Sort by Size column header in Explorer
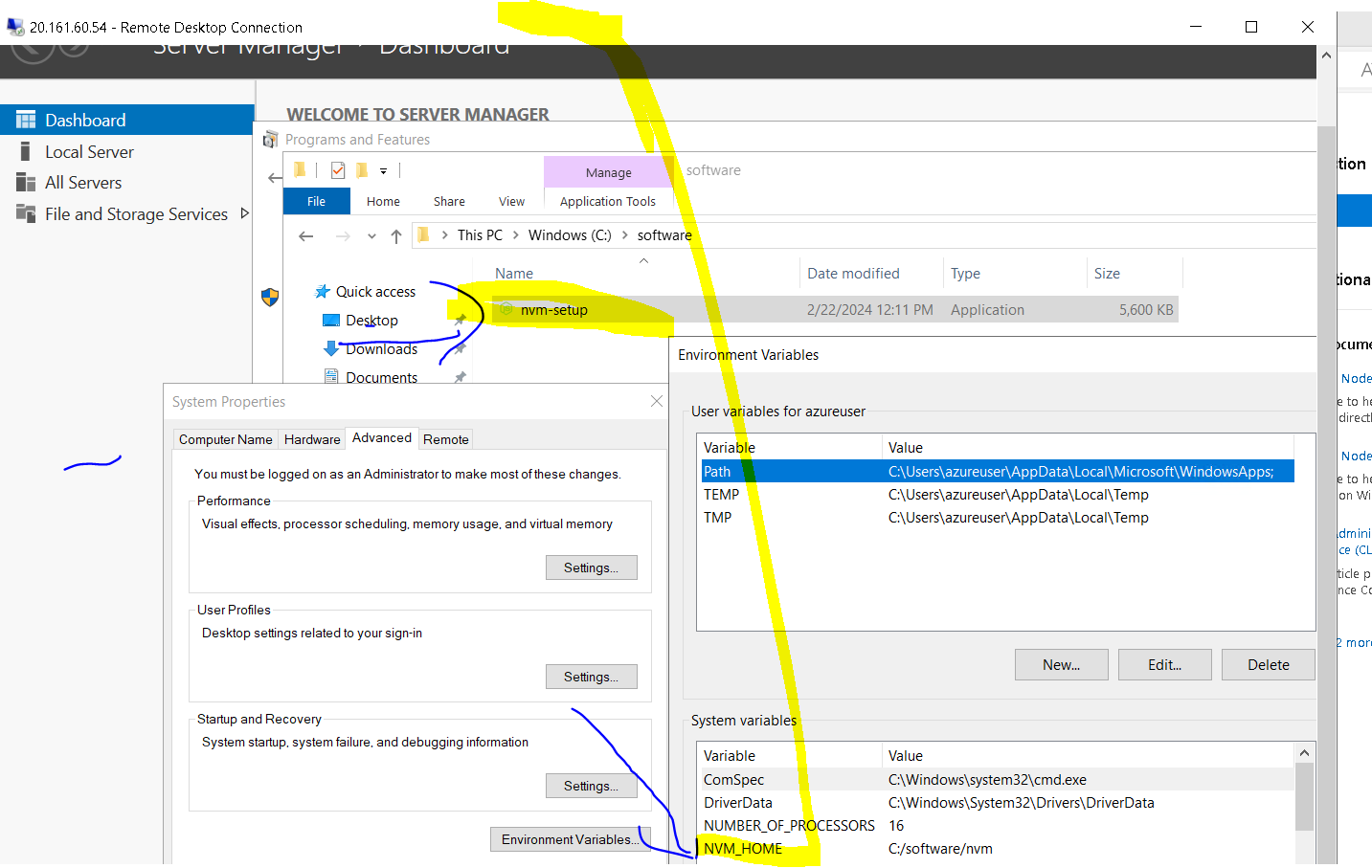Image resolution: width=1372 pixels, height=868 pixels. click(1107, 273)
